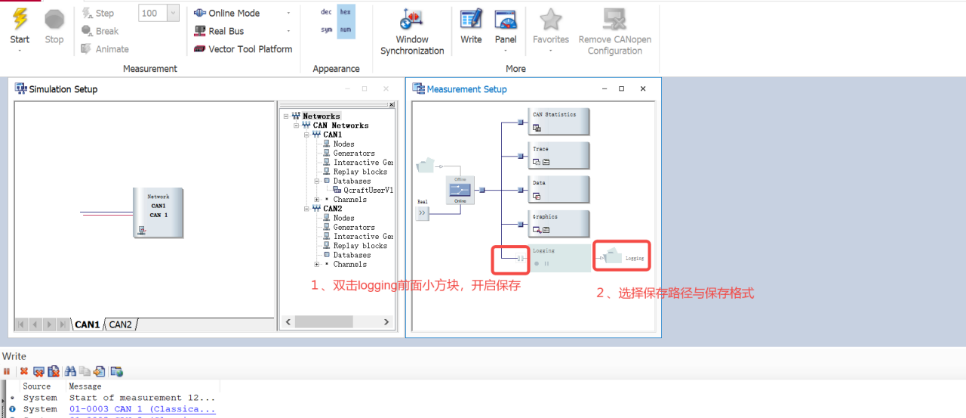Go to last tab using tab navigation arrow
Screen dimensions: 966x418
[63, 324]
